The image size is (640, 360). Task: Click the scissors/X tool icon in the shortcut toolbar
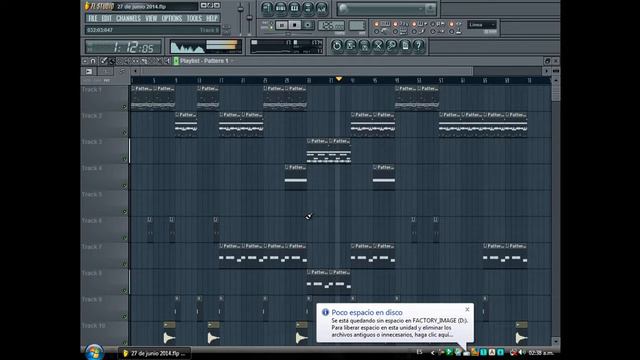point(378,46)
